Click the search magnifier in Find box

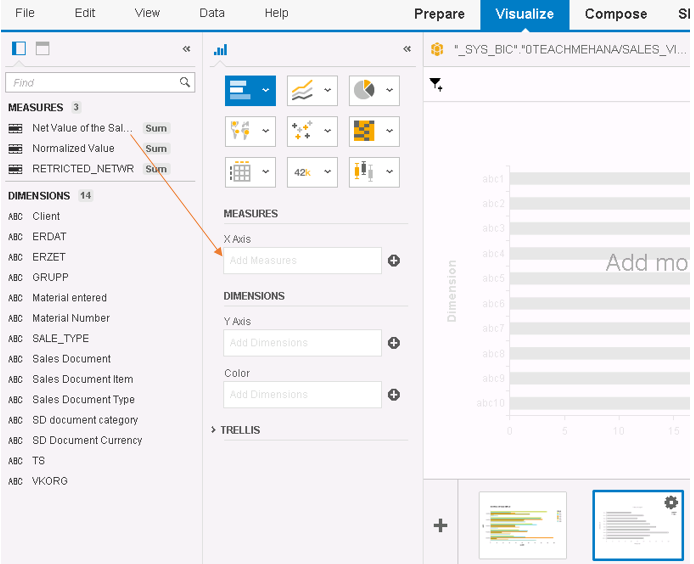pos(185,82)
